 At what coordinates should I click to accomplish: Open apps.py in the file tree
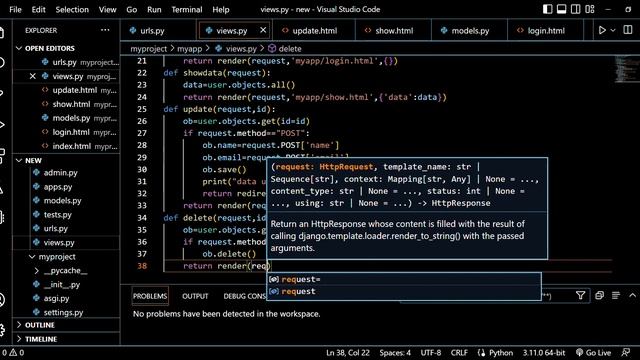[x=58, y=187]
